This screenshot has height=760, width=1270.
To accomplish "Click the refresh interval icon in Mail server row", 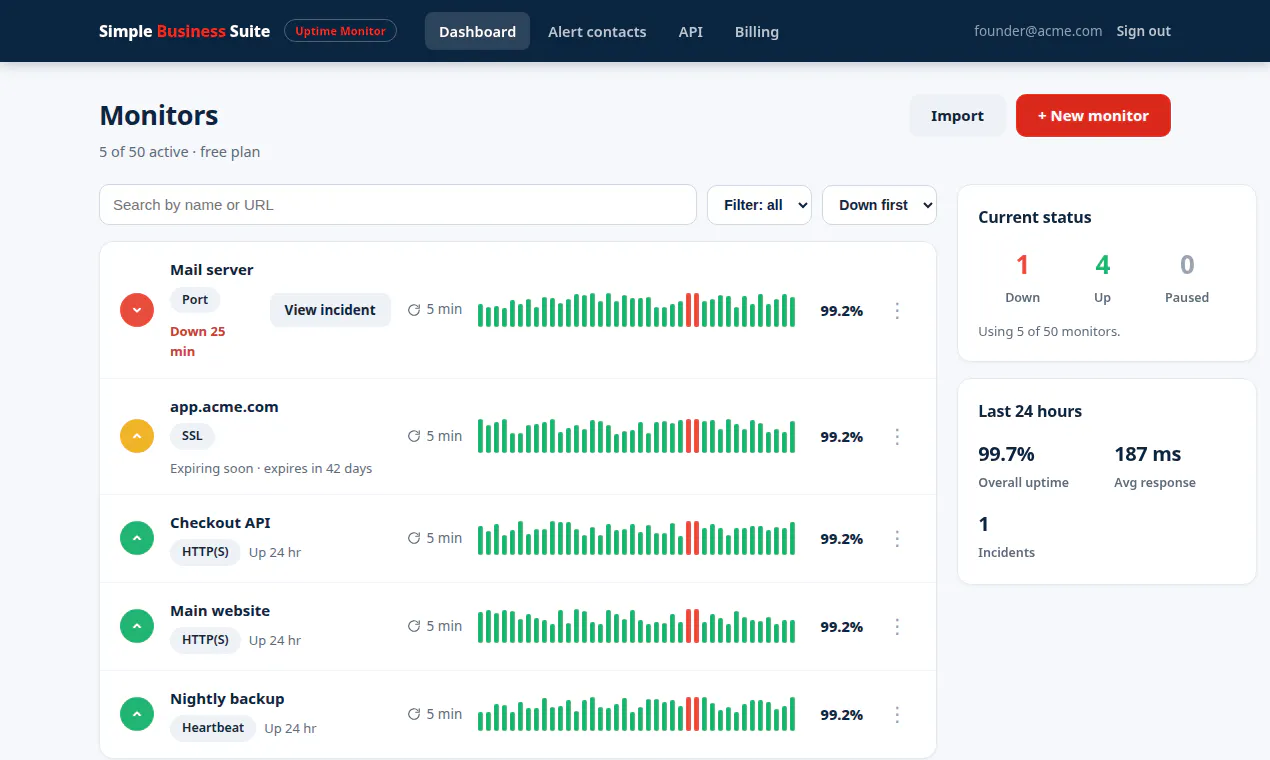I will click(414, 310).
